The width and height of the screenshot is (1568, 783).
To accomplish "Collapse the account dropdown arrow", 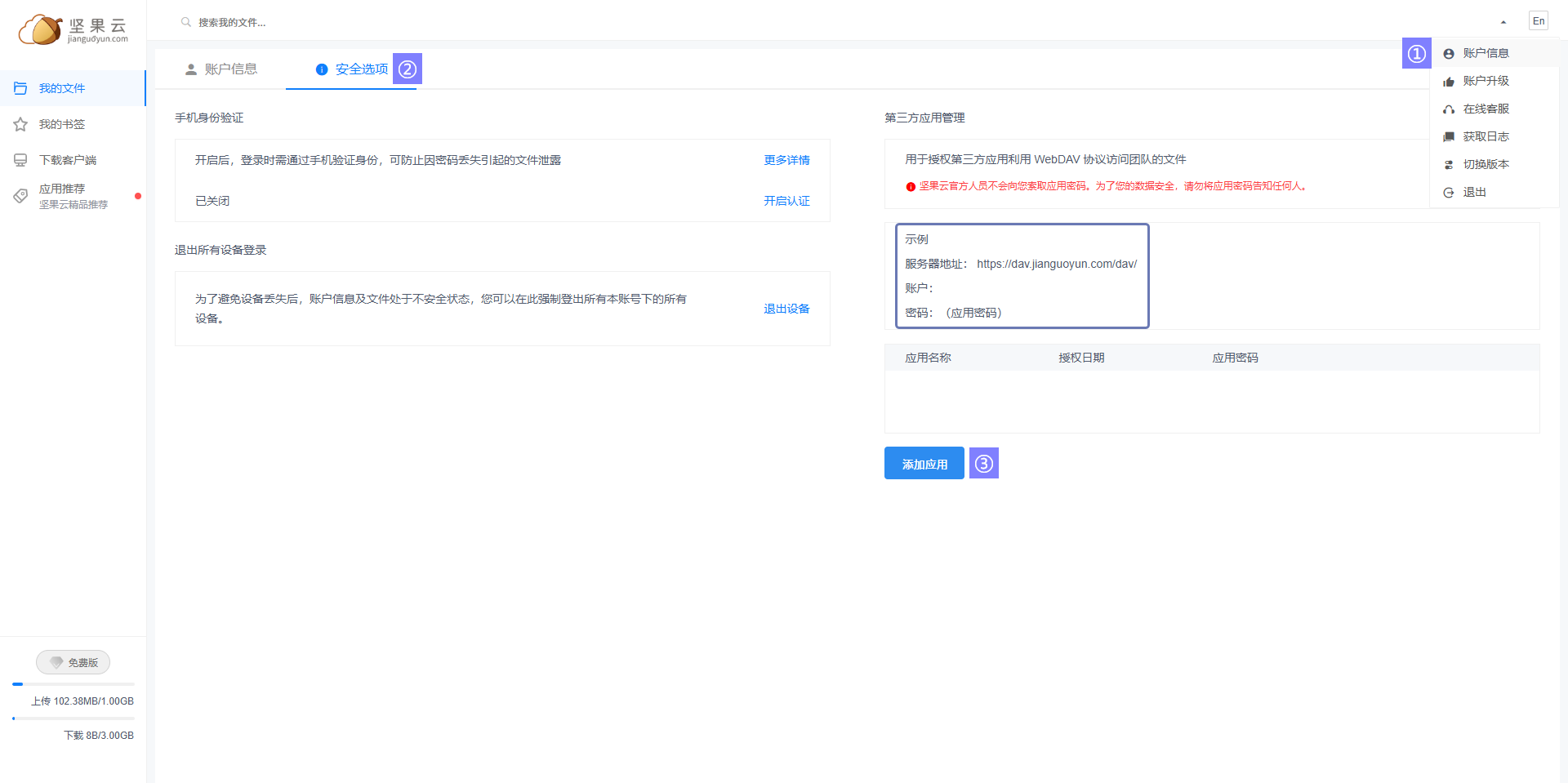I will coord(1503,22).
